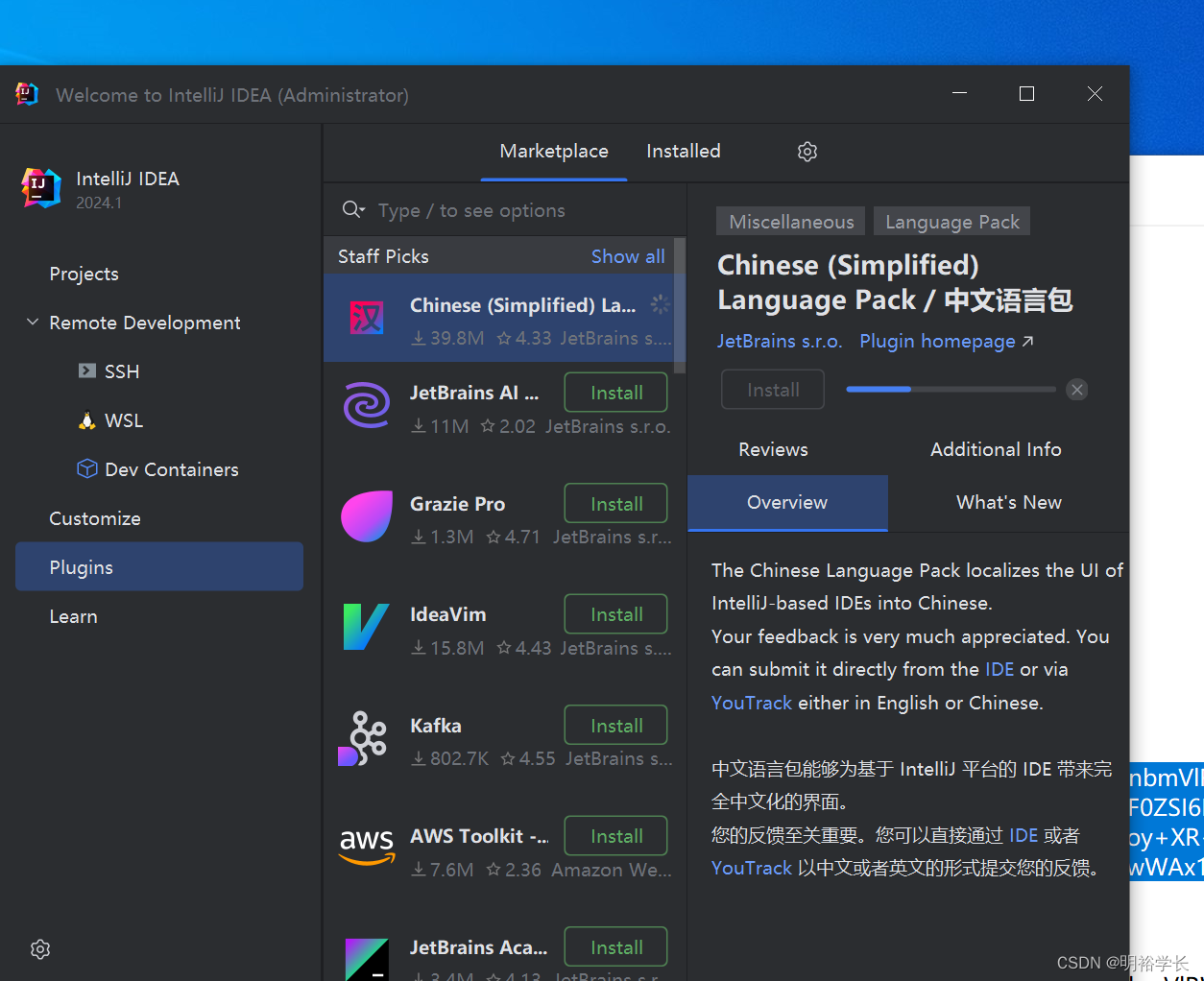Viewport: 1204px width, 981px height.
Task: Open Learn in the sidebar
Action: [x=74, y=616]
